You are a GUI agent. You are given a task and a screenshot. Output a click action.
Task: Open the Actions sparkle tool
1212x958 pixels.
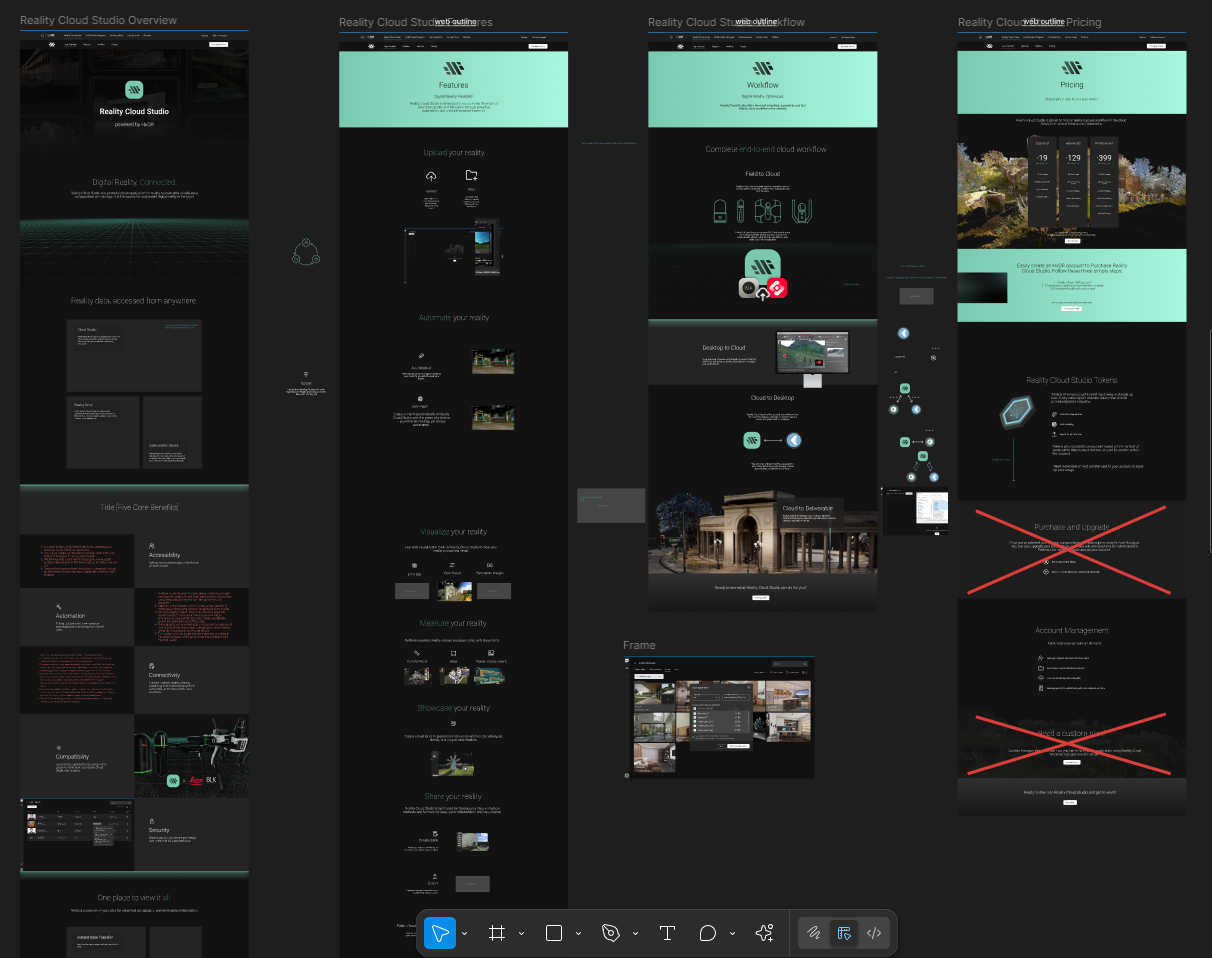point(765,933)
